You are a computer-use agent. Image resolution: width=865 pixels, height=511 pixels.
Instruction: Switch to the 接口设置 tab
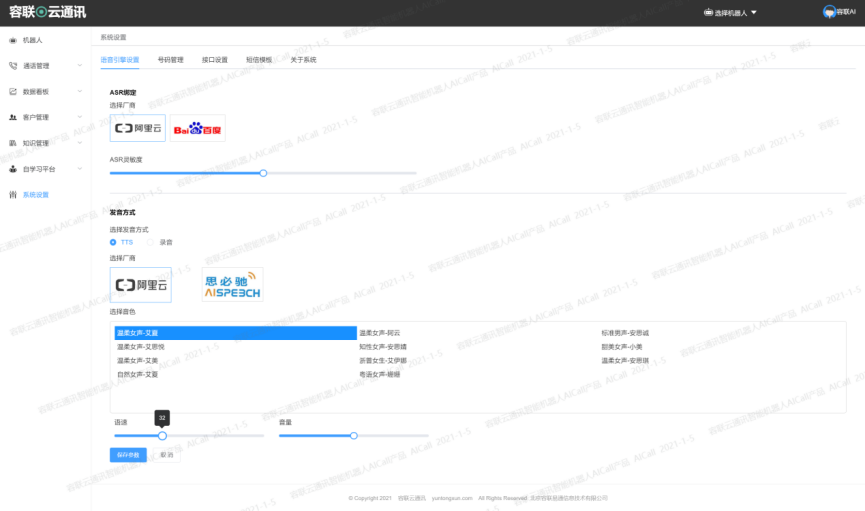tap(215, 60)
